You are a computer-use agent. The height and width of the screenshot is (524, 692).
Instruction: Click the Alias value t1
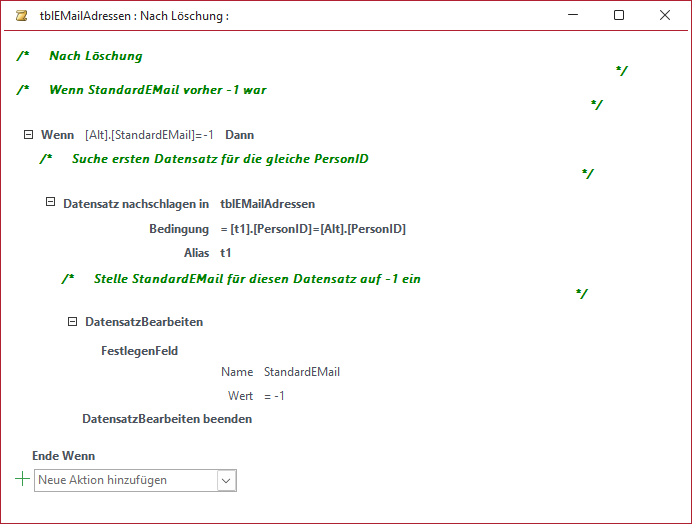(x=226, y=253)
